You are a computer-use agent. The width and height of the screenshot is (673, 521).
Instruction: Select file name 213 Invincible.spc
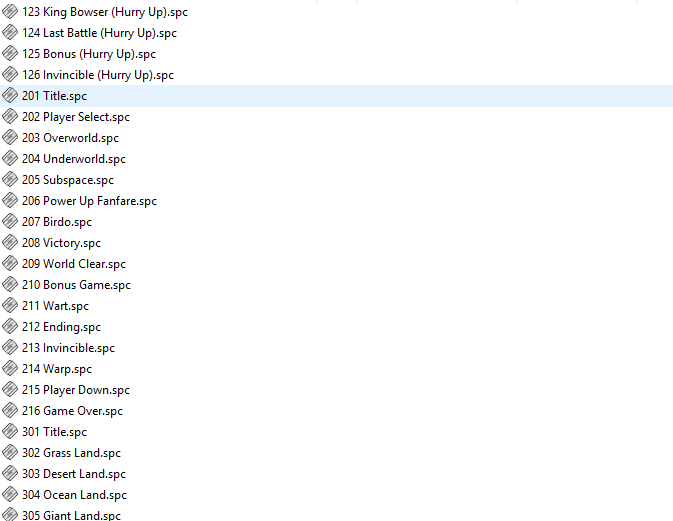point(68,348)
